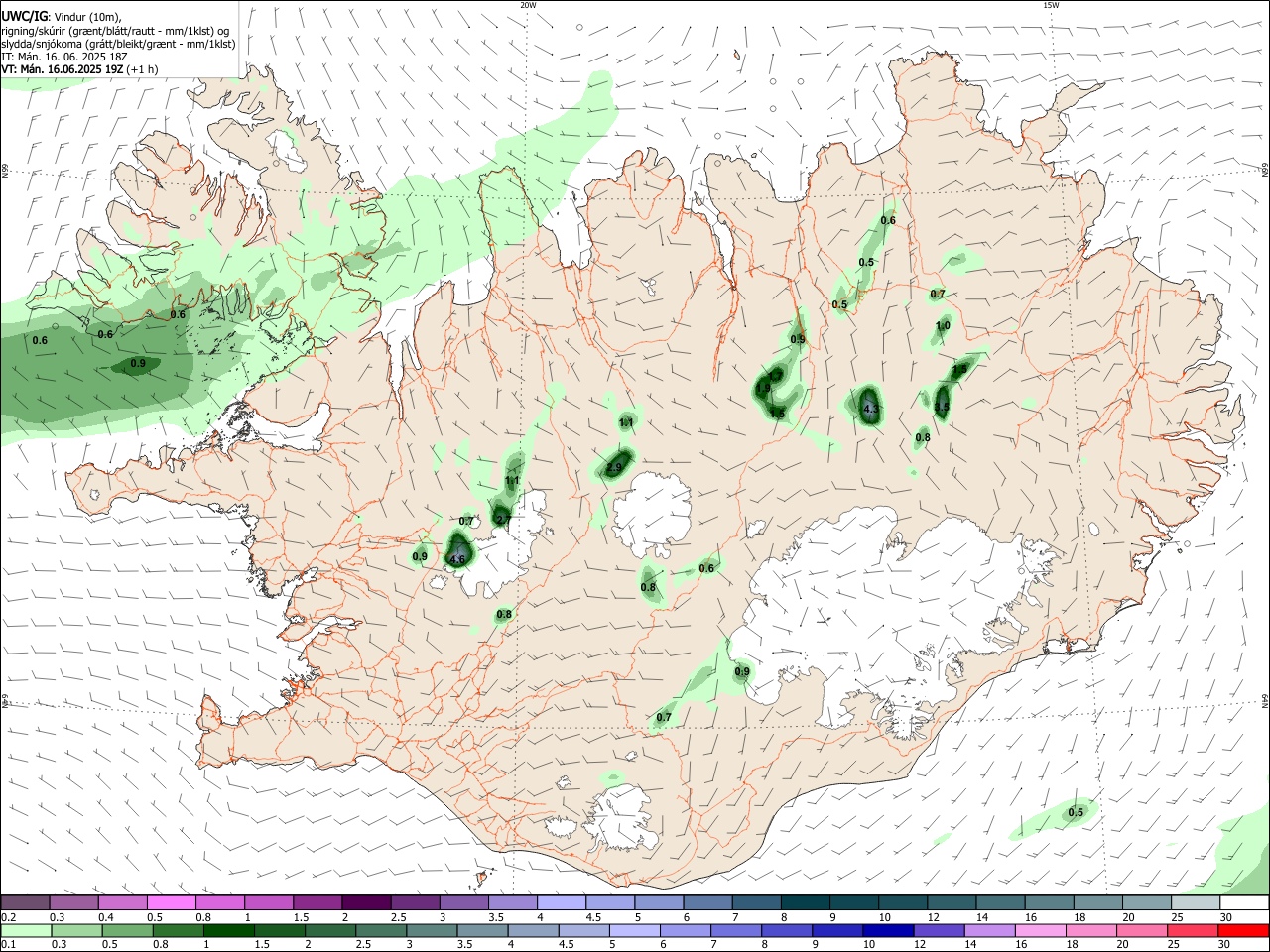Click the 20W longitude label
This screenshot has height=952, width=1270.
coord(528,5)
